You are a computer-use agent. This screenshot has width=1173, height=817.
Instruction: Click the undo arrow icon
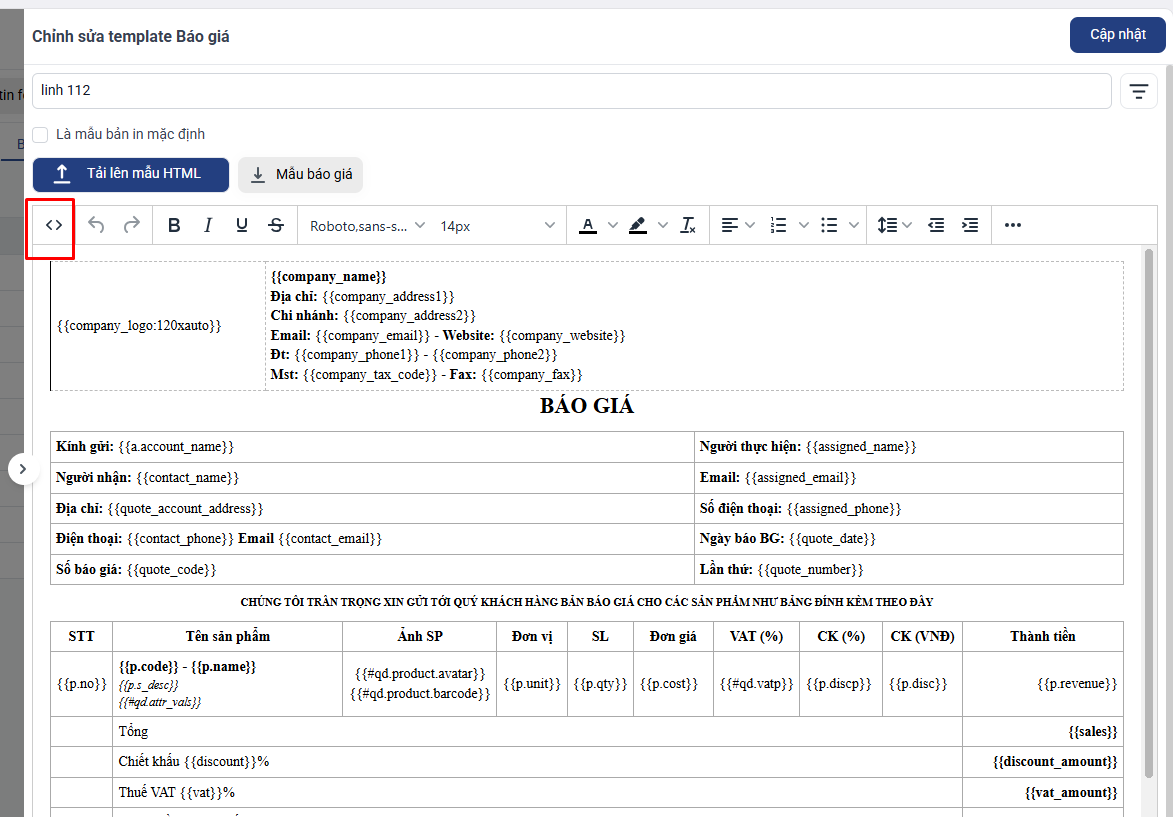tap(97, 226)
